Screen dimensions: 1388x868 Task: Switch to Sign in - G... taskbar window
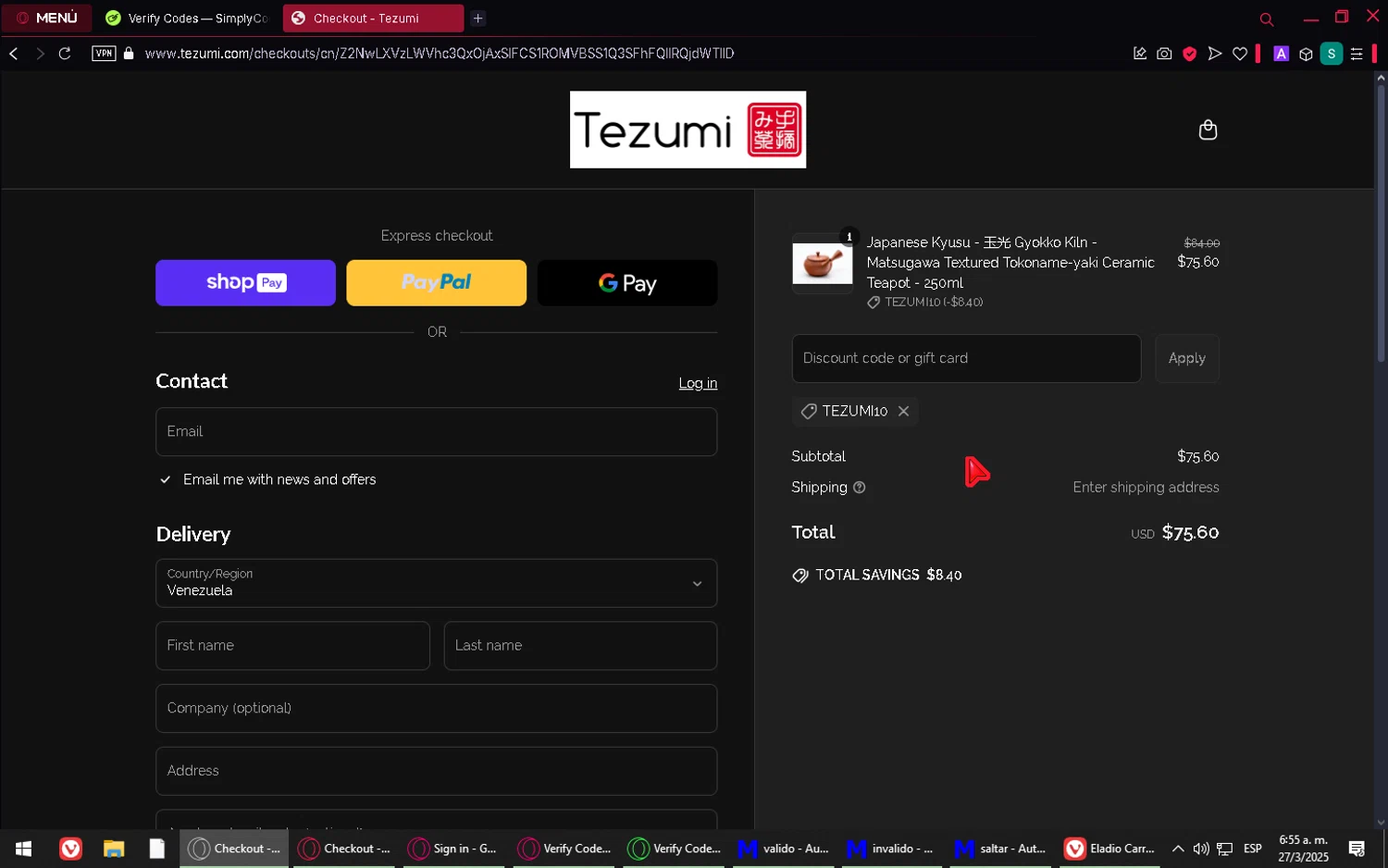pyautogui.click(x=453, y=849)
